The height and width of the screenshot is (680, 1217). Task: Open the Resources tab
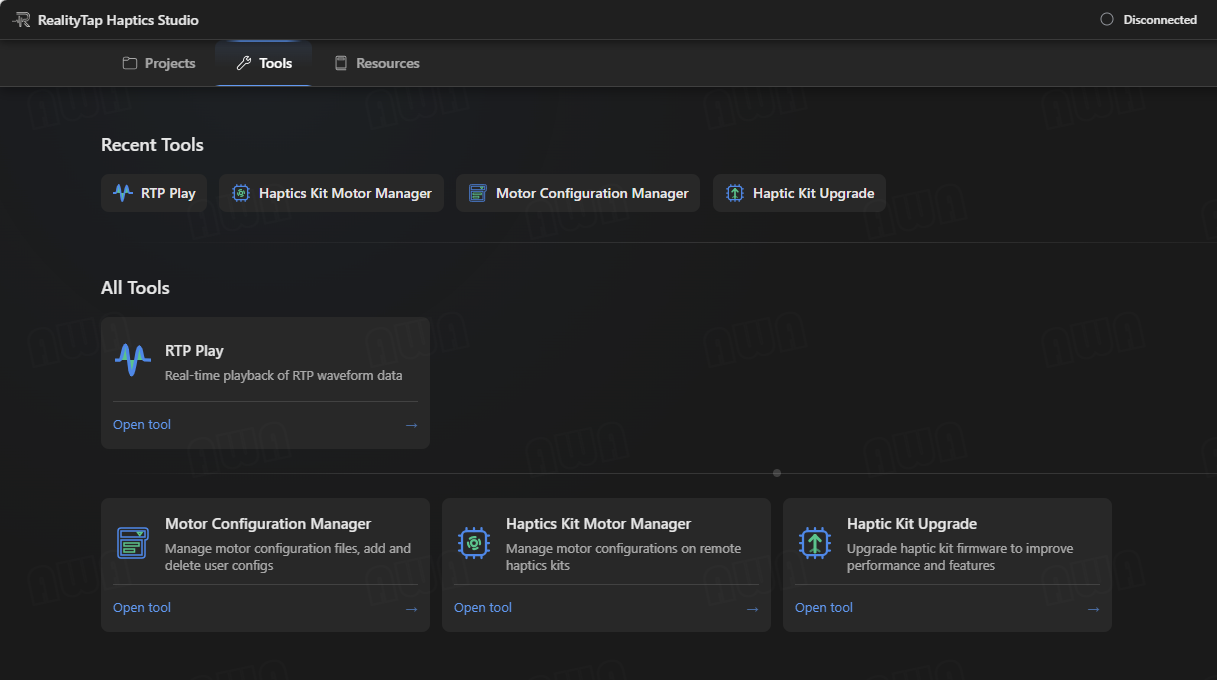tap(377, 63)
